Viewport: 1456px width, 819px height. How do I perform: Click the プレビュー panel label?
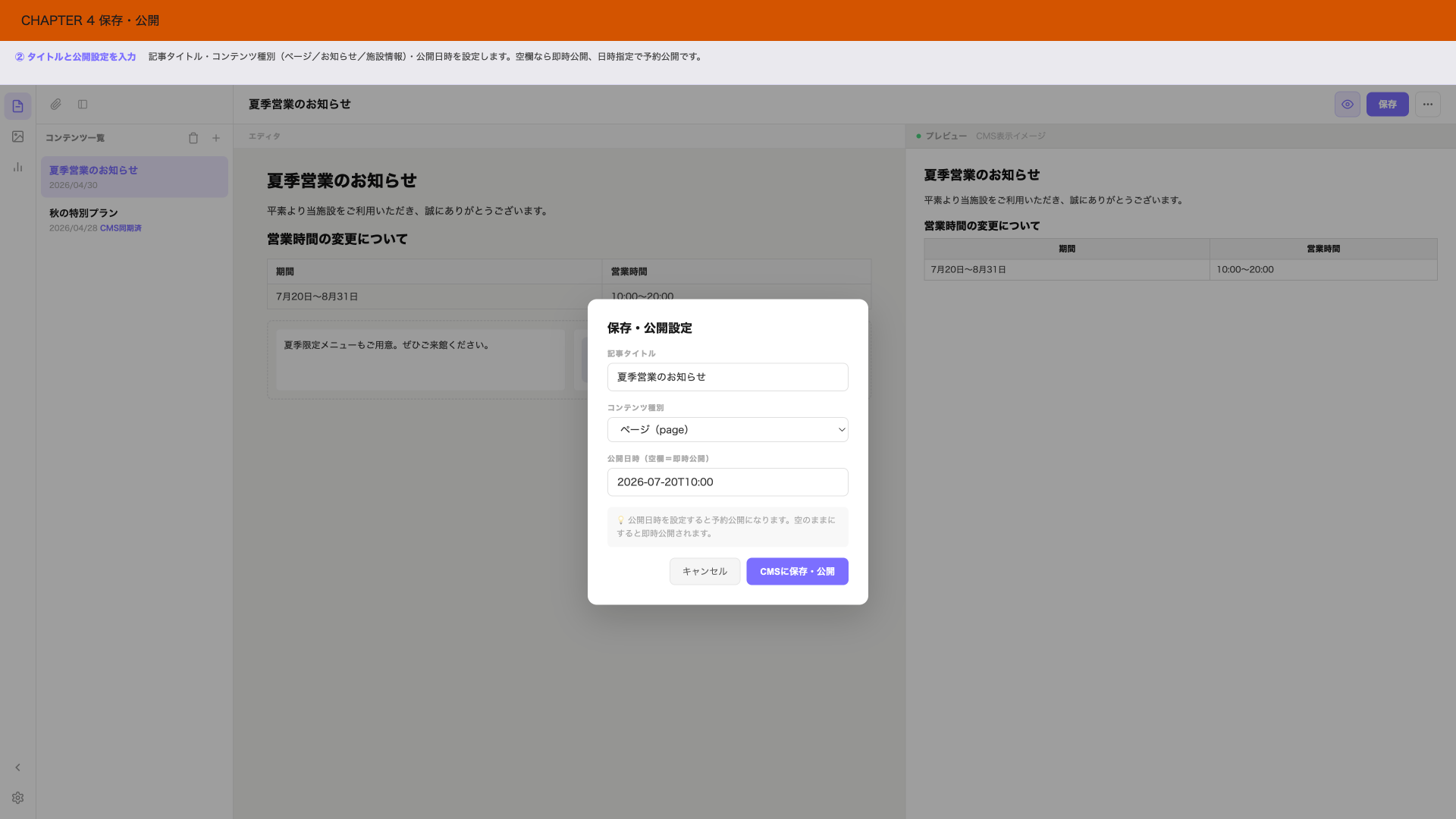[x=946, y=136]
